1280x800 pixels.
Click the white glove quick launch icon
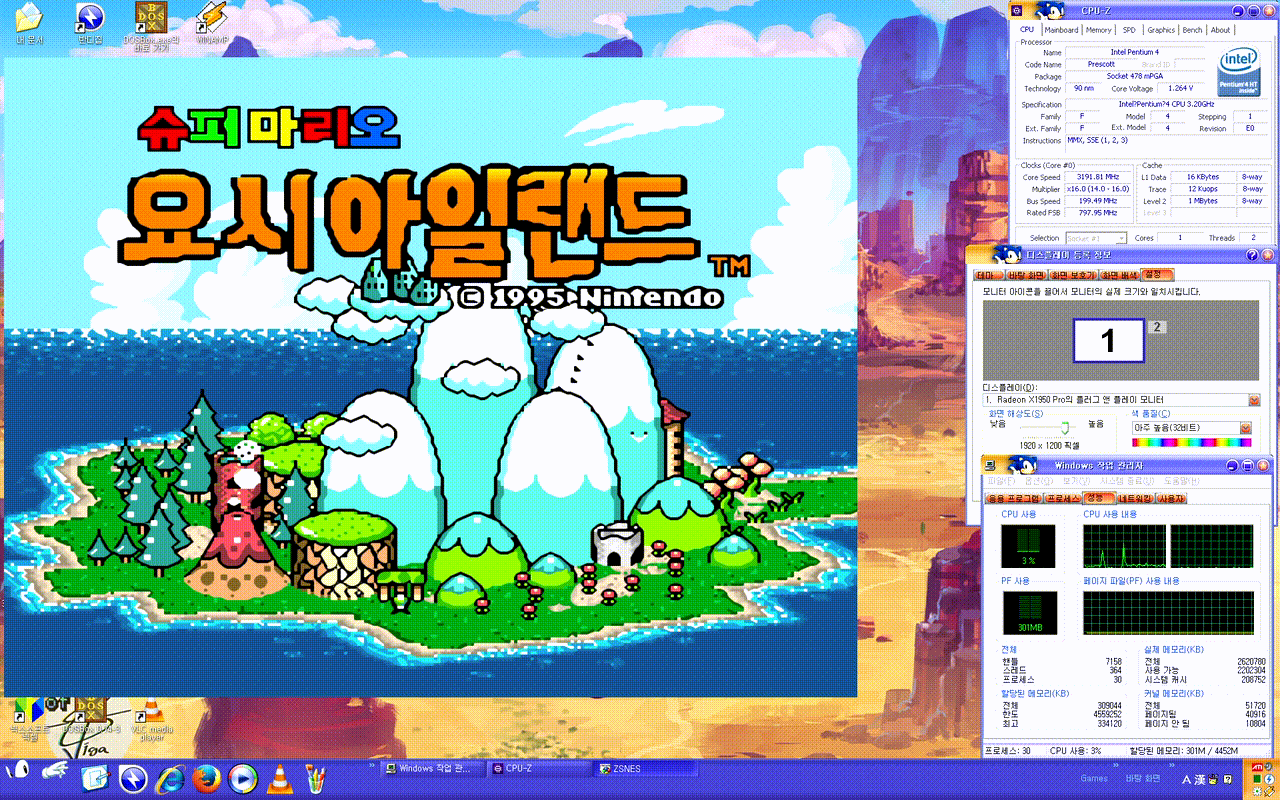pos(57,770)
